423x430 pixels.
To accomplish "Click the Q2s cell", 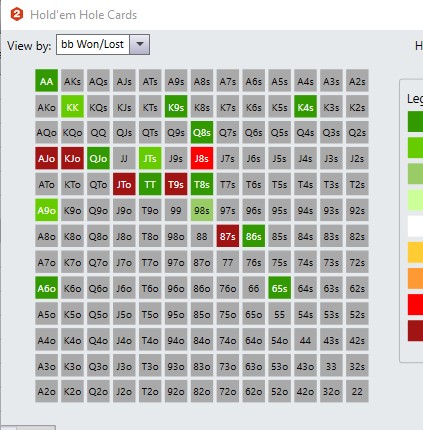I will point(357,133).
